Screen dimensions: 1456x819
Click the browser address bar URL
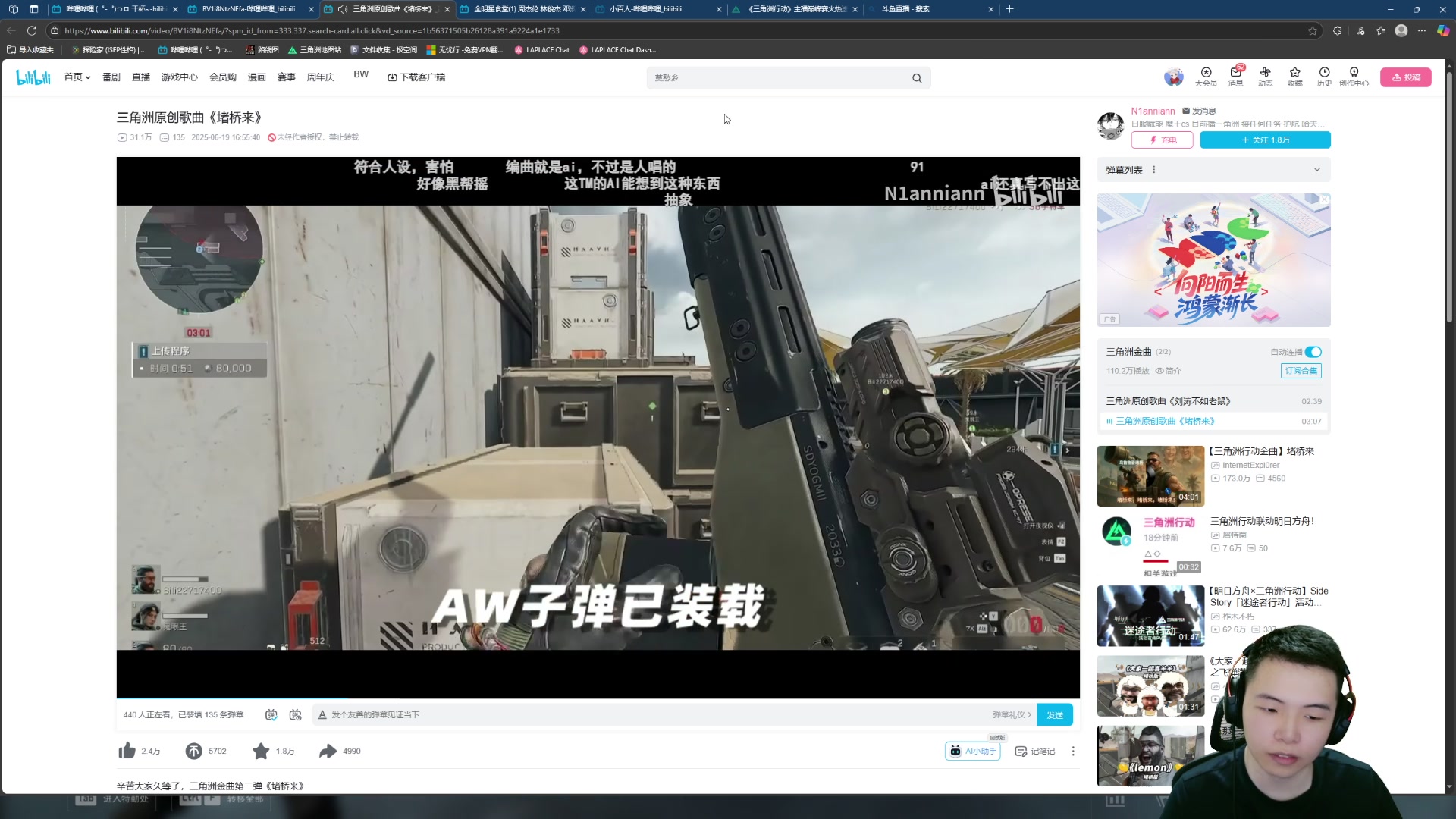coord(312,30)
